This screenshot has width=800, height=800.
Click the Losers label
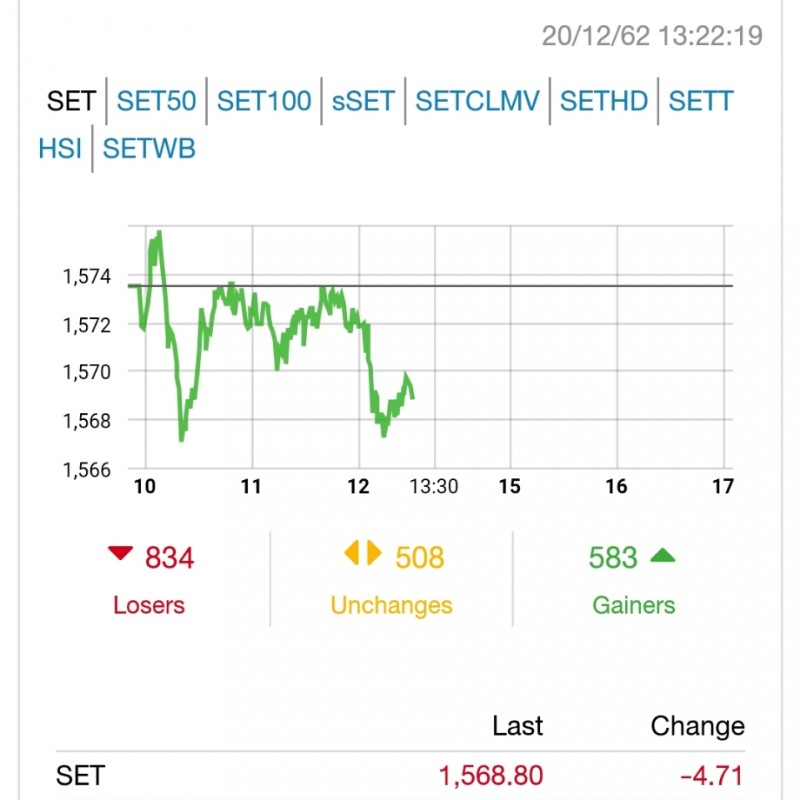coord(149,606)
